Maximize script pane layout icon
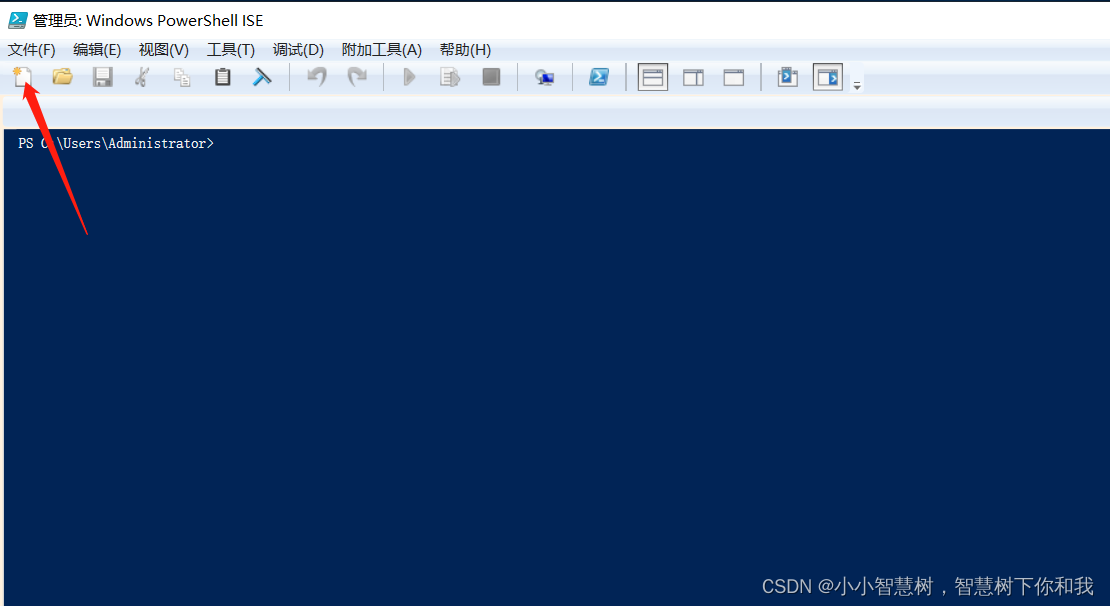Viewport: 1110px width, 606px height. tap(733, 77)
